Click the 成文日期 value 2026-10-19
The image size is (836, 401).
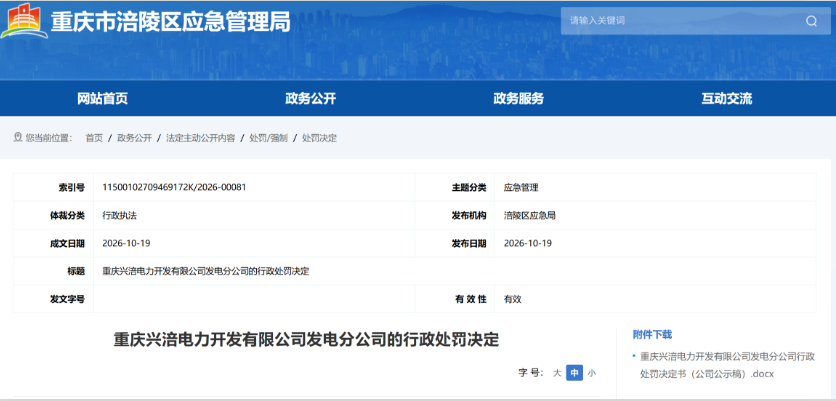[x=126, y=243]
